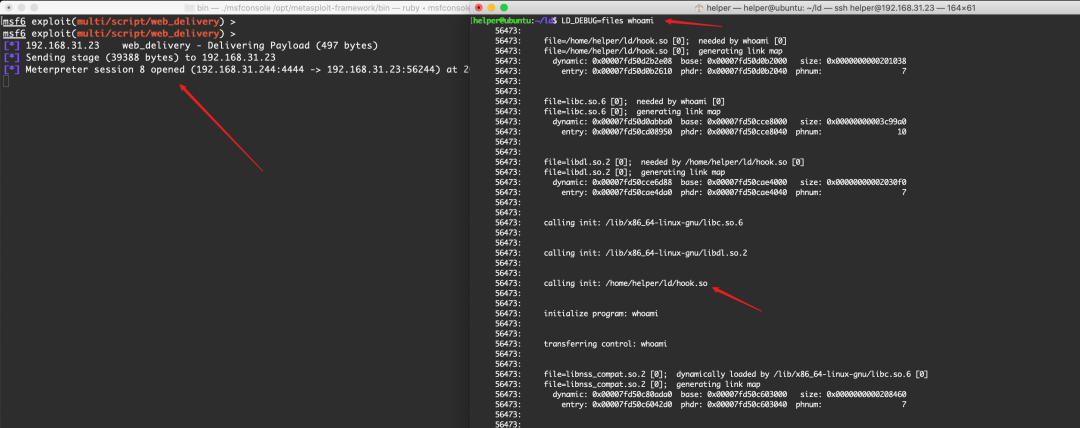1080x428 pixels.
Task: Click the size value 0x00000000003c99a0
Action: (866, 122)
